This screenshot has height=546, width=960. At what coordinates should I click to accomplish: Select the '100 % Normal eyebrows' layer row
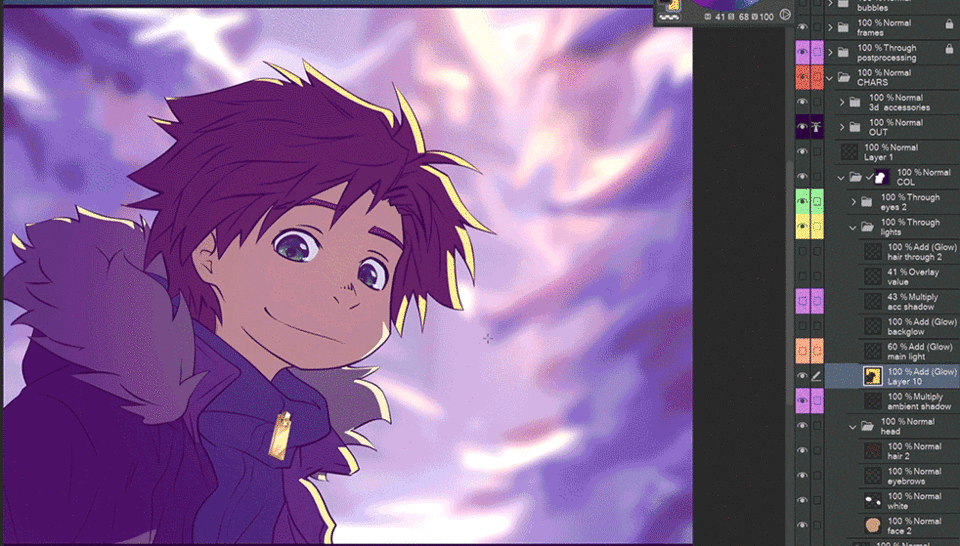(x=892, y=476)
